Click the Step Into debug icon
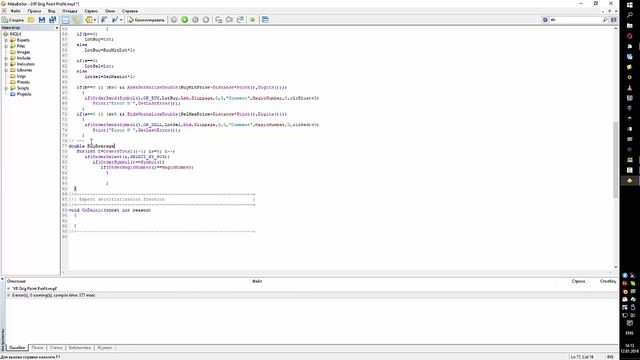Viewport: 640px width, 360px height. [x=219, y=20]
